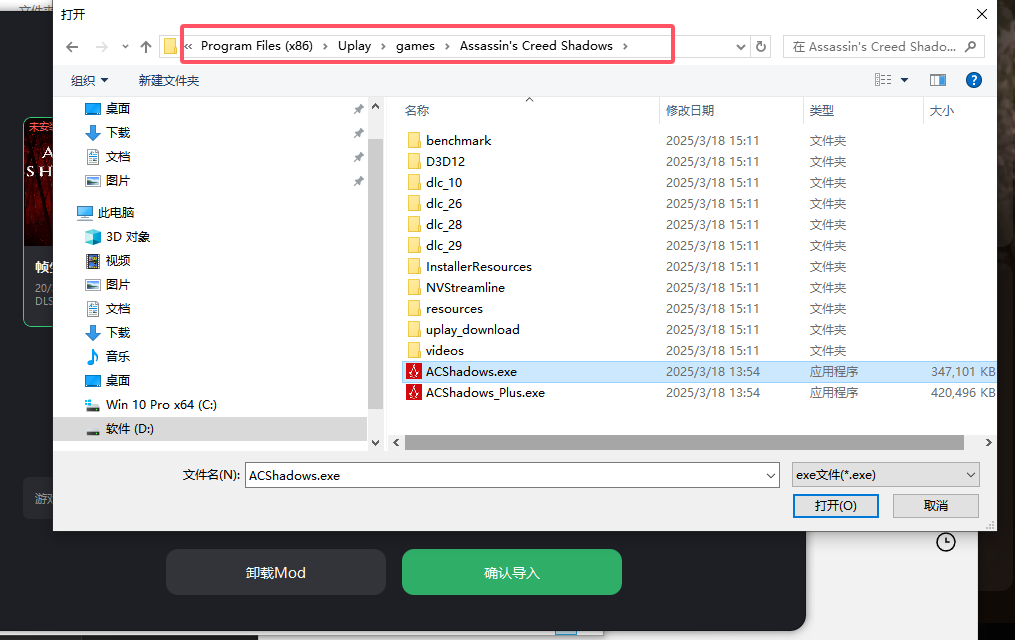Jump to games breadcrumb folder
This screenshot has width=1015, height=640.
click(416, 46)
